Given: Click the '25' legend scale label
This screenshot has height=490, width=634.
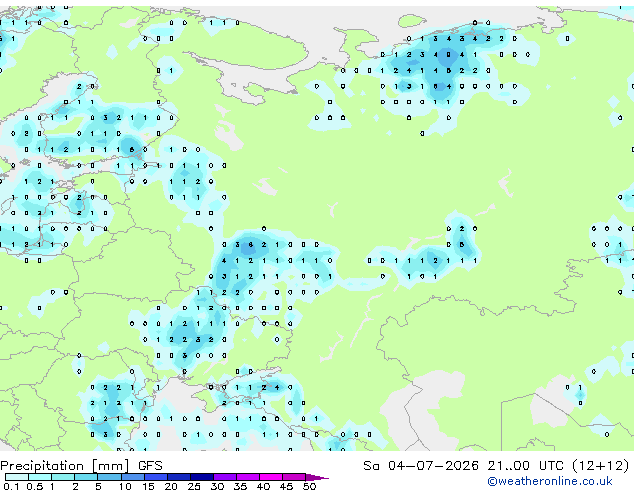Looking at the screenshot, I should coord(194,486).
